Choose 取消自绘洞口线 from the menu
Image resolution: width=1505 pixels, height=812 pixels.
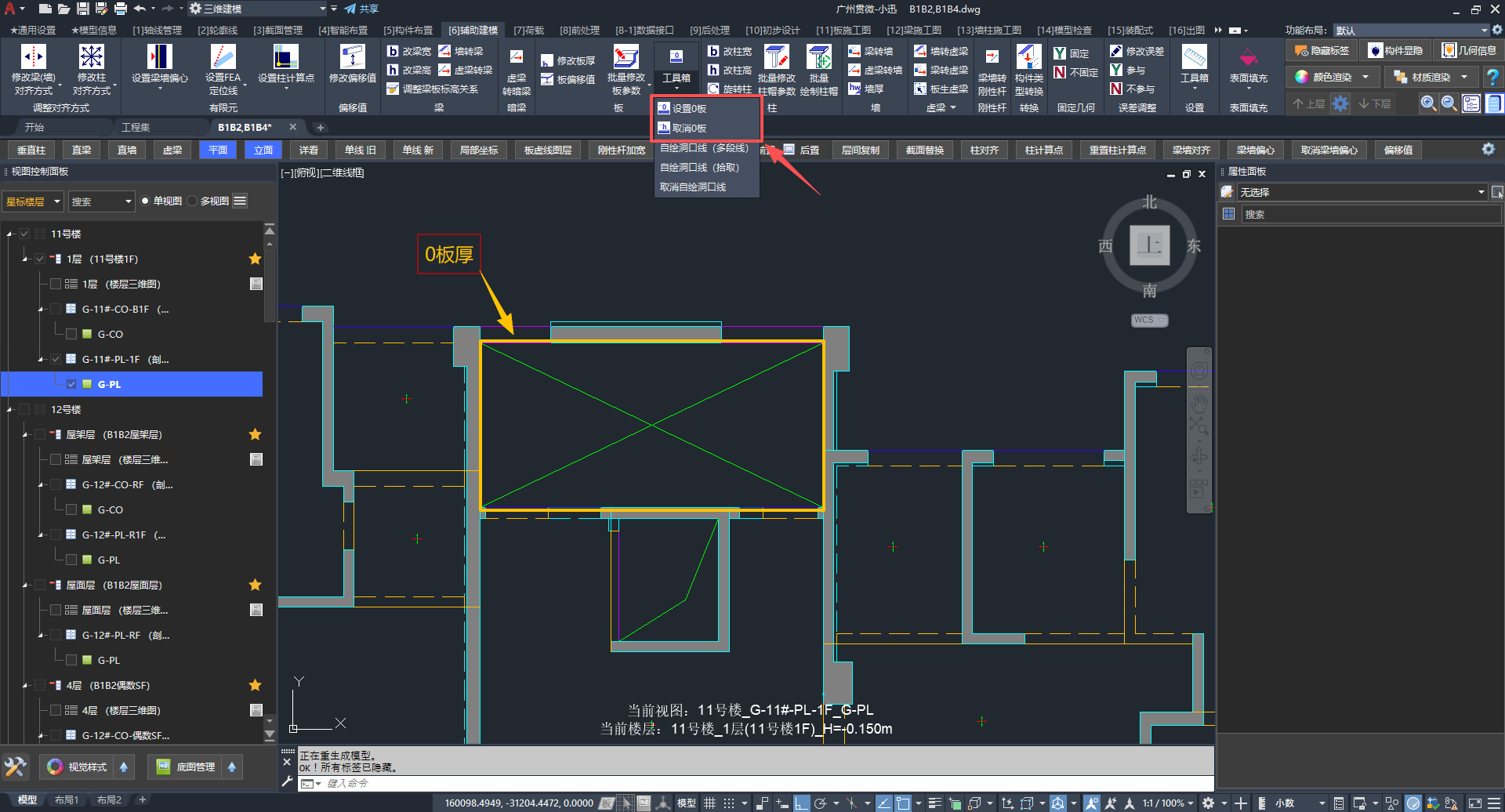pos(693,187)
